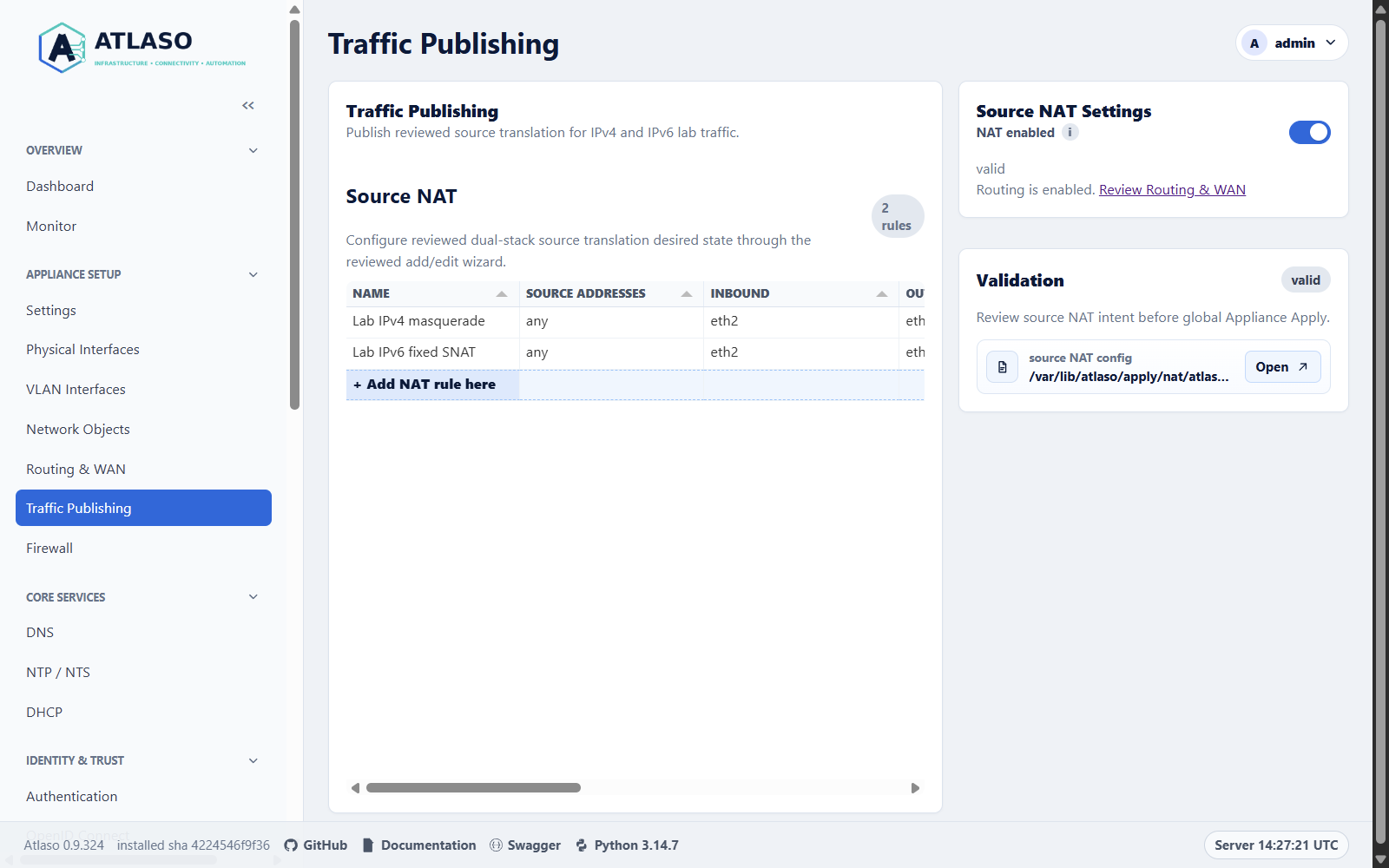The height and width of the screenshot is (868, 1389).
Task: Open Routing & WAN in sidebar
Action: coord(143,470)
